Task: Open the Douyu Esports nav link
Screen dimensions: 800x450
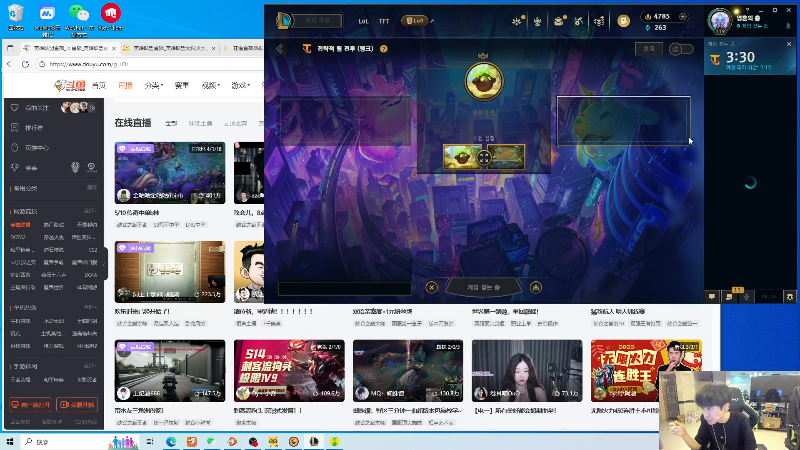Action: coord(182,85)
